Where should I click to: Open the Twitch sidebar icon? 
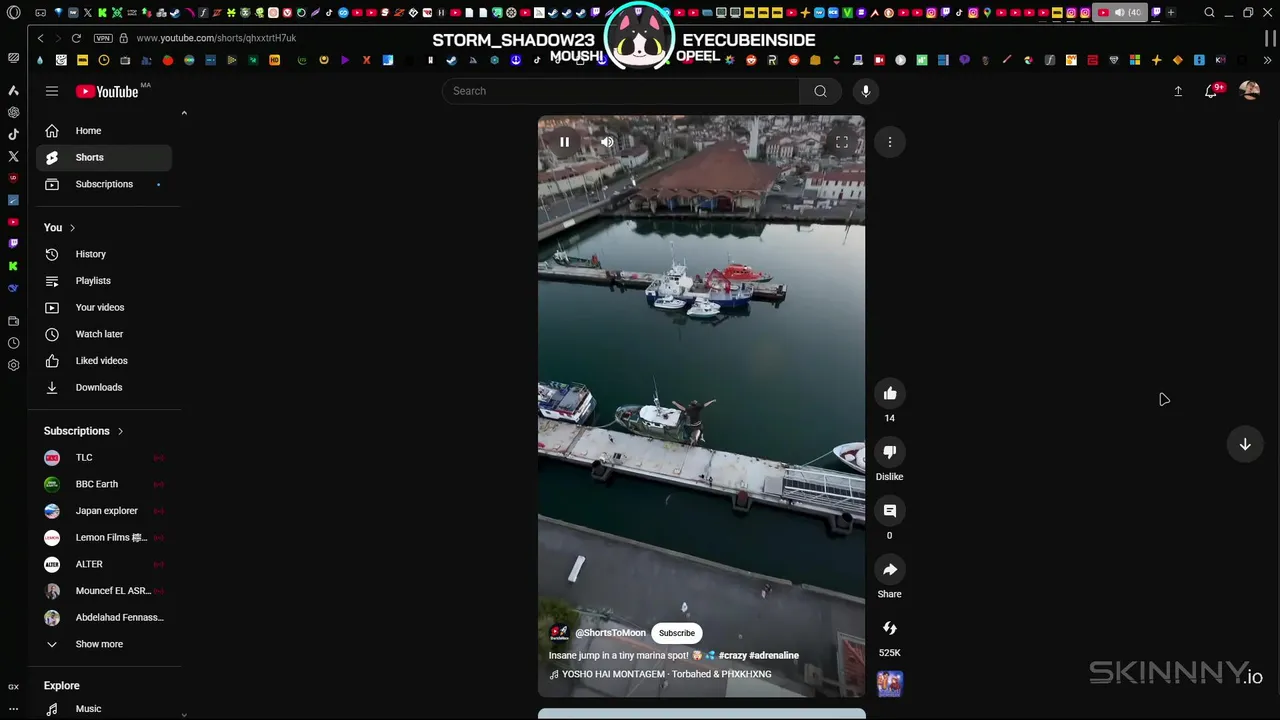pos(13,244)
